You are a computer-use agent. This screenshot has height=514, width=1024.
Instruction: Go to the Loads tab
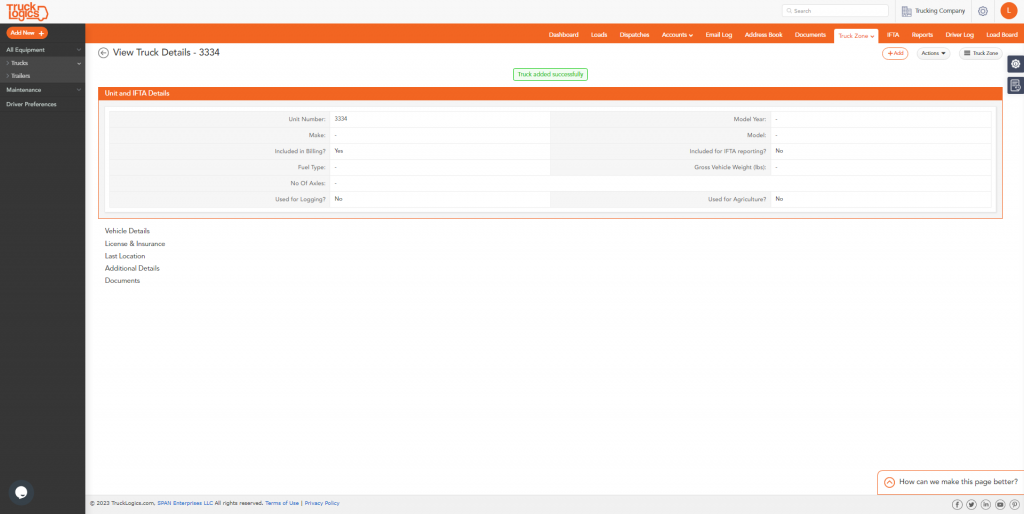coord(599,35)
